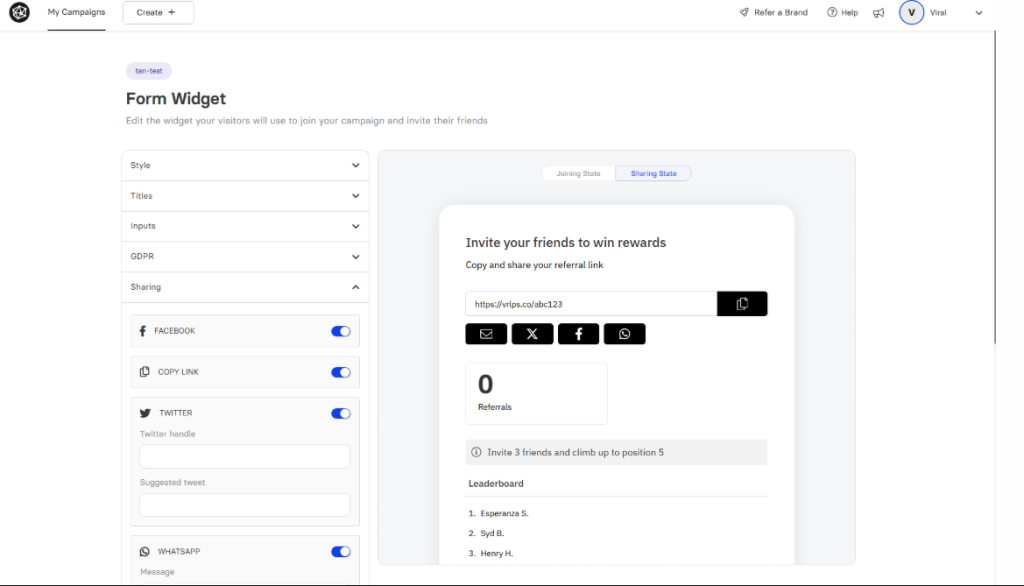The width and height of the screenshot is (1024, 586).
Task: Click the Twitter handle input field
Action: tap(245, 456)
